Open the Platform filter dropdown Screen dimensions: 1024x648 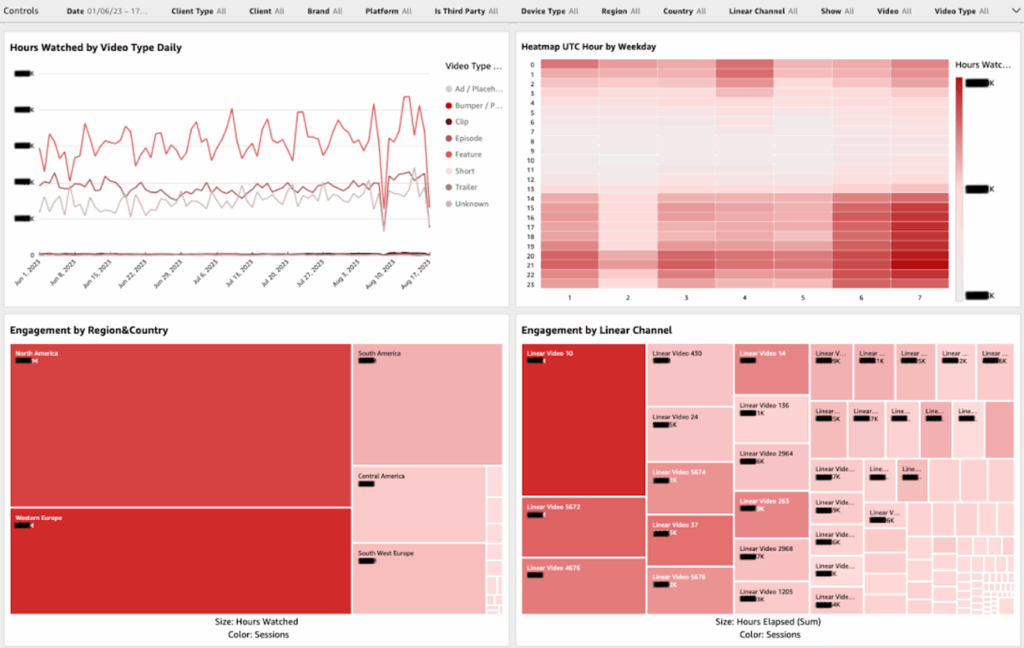[x=387, y=11]
